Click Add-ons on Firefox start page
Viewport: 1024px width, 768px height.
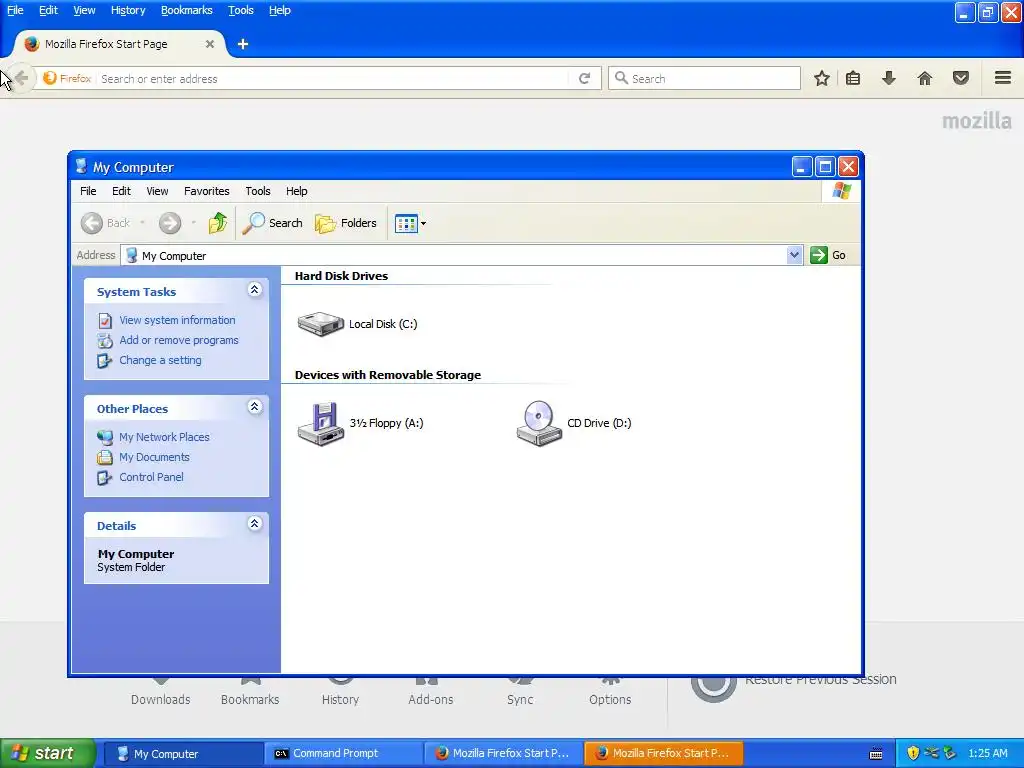tap(430, 699)
